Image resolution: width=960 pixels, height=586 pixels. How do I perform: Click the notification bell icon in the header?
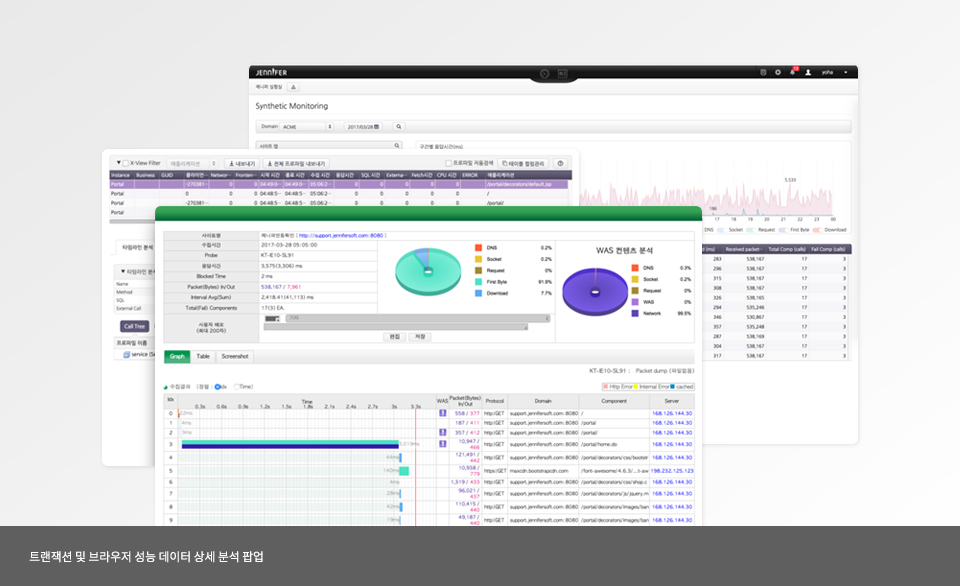coord(793,72)
